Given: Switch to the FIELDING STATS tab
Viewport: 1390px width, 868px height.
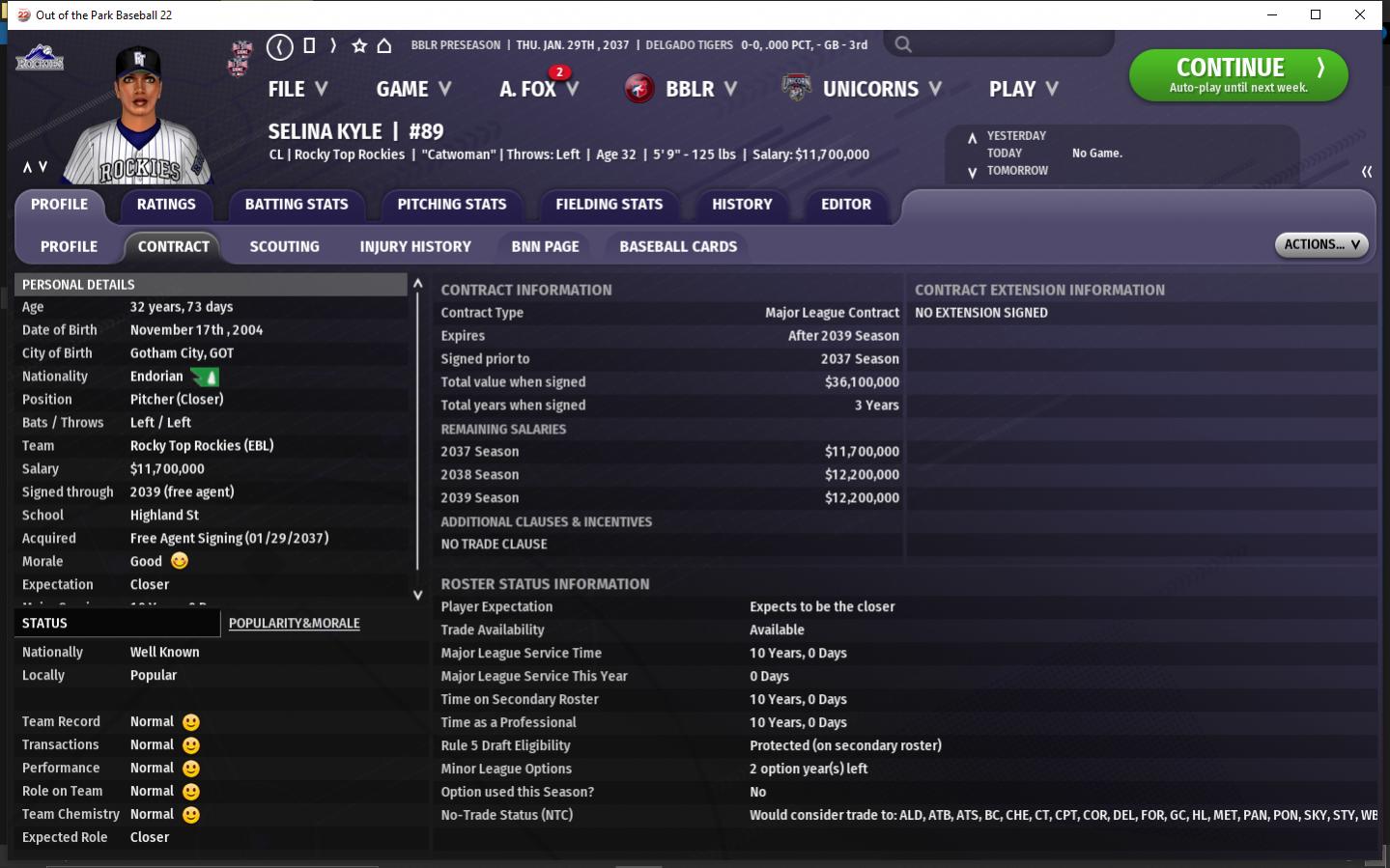Looking at the screenshot, I should point(610,205).
